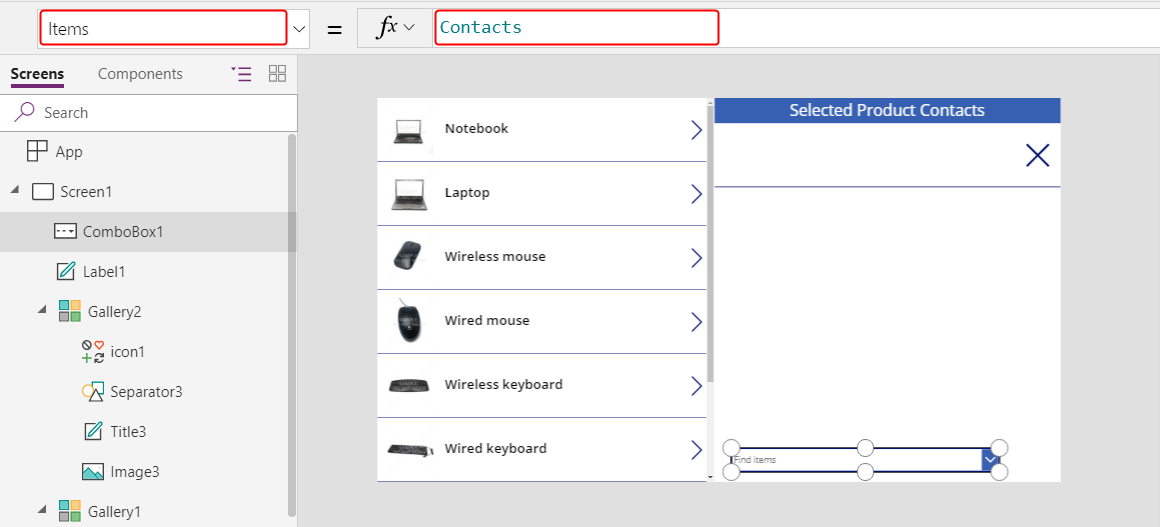This screenshot has width=1160, height=527.
Task: Switch to the Screens tab
Action: pos(37,74)
